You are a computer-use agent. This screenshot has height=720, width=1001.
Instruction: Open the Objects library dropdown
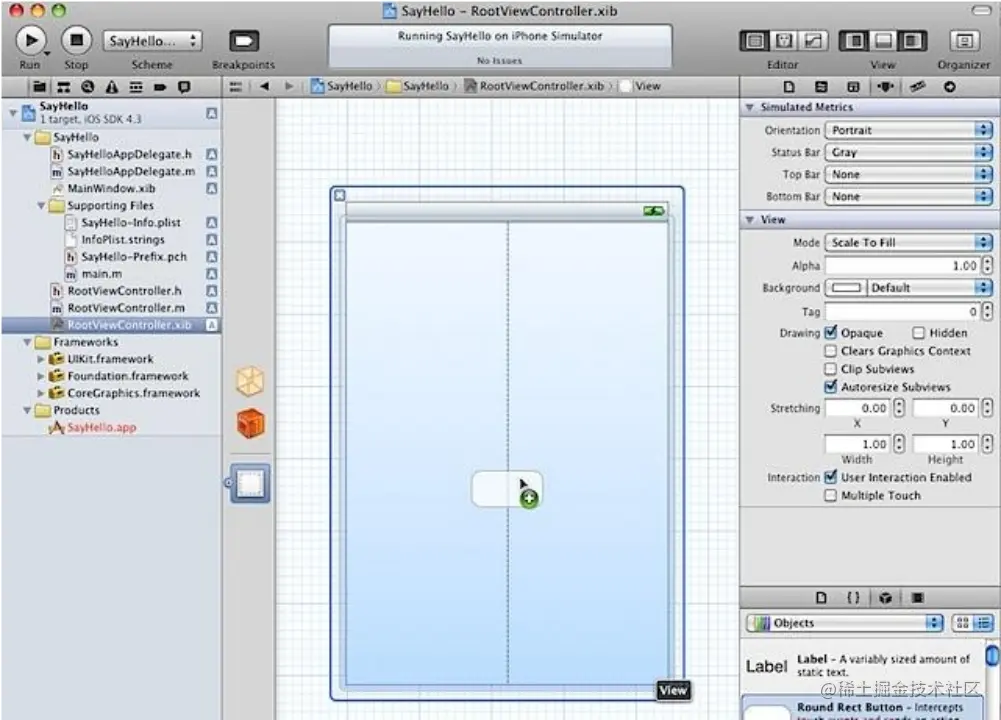[x=845, y=623]
